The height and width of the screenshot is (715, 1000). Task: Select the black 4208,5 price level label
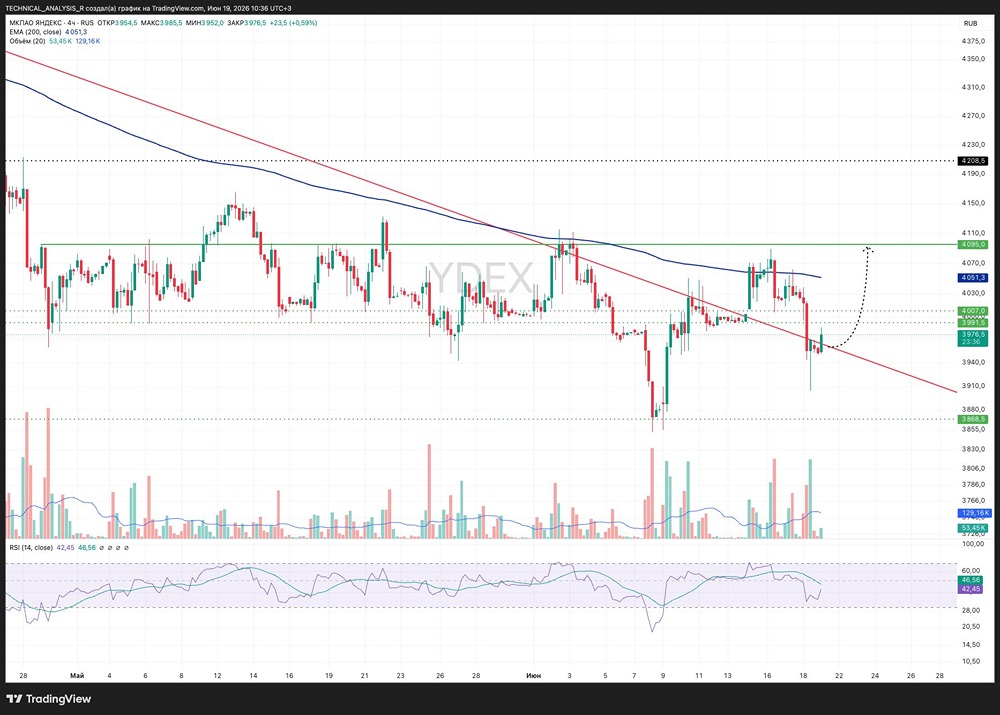973,161
